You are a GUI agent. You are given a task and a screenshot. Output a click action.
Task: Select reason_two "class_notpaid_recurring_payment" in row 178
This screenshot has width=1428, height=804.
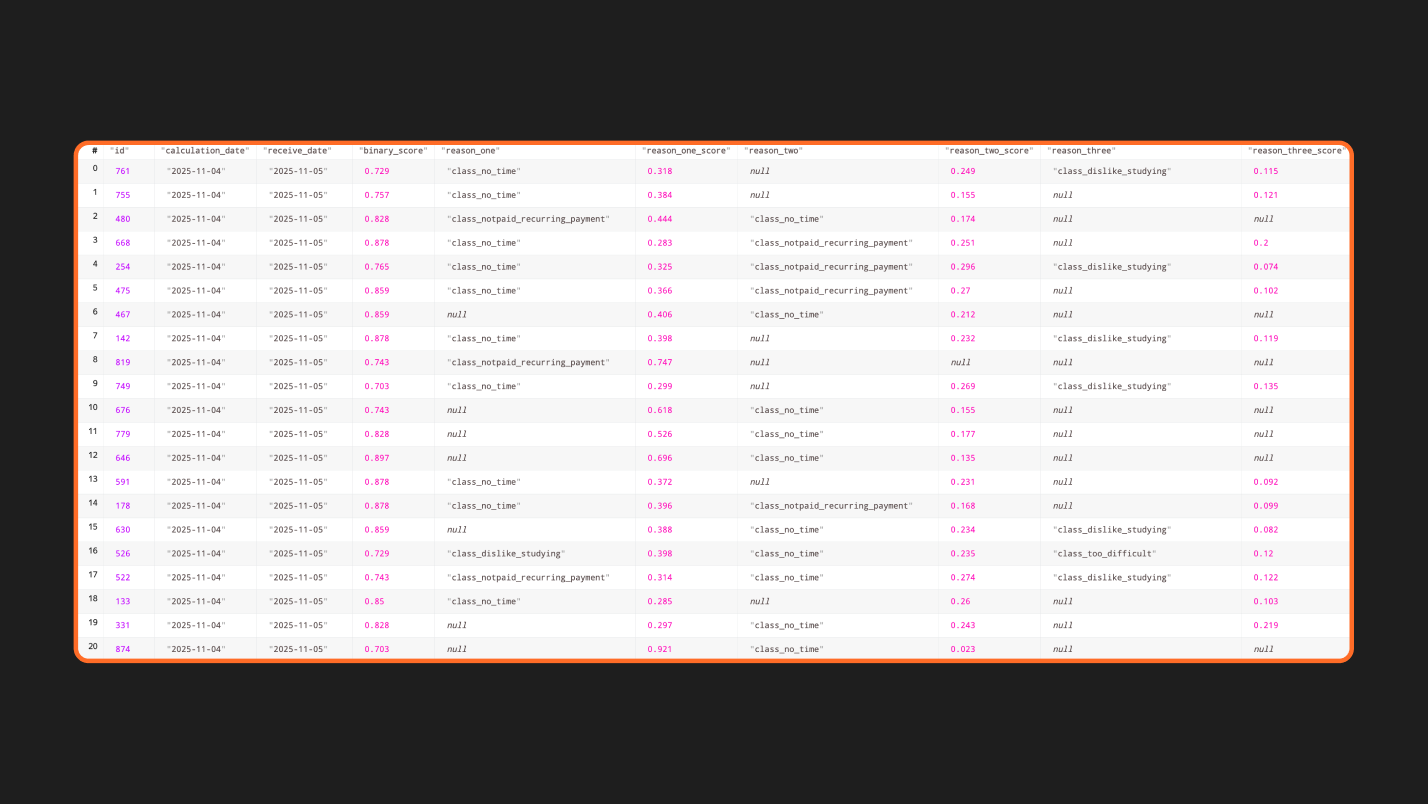click(x=831, y=506)
